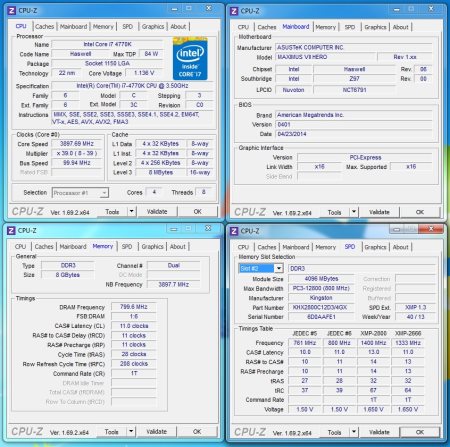Expand the Slot #2 memory slot dropdown
The image size is (450, 447).
(279, 268)
